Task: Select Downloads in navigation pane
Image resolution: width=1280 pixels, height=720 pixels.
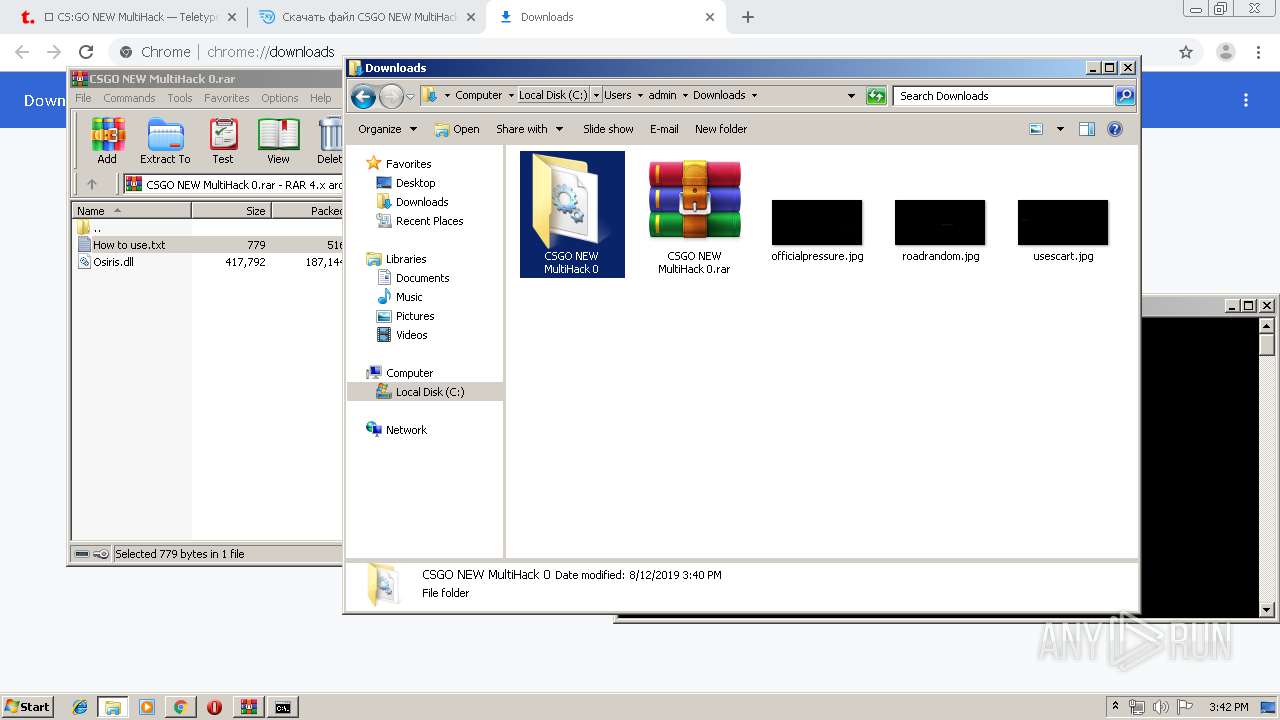Action: tap(412, 202)
